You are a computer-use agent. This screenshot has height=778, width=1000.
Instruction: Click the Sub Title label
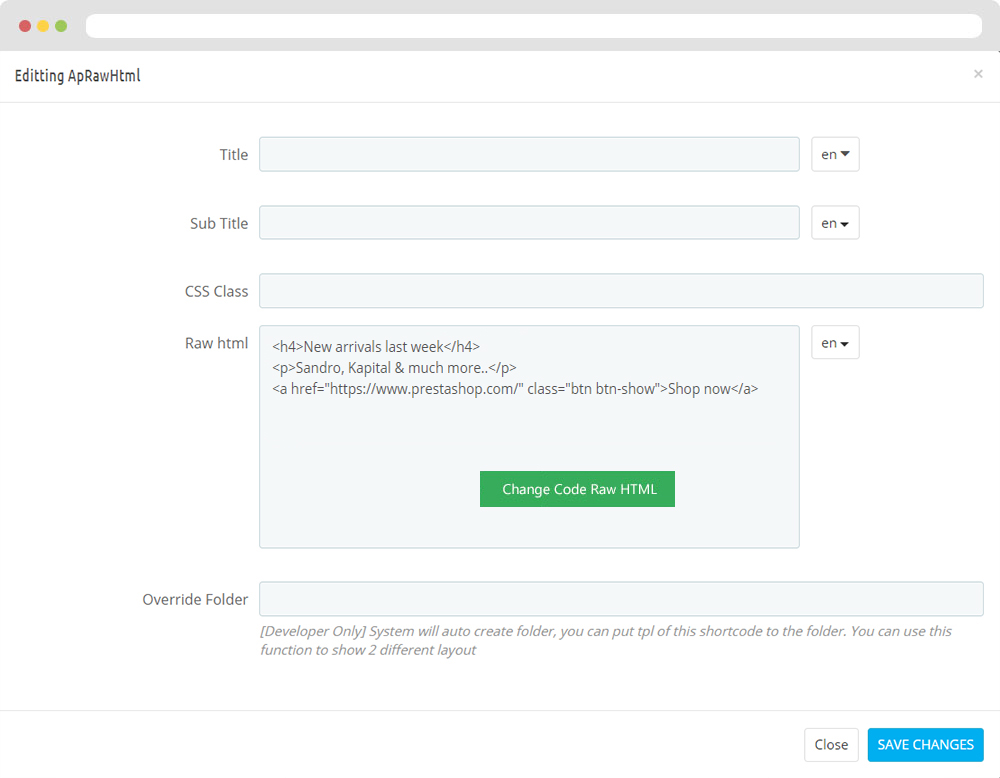(x=219, y=223)
